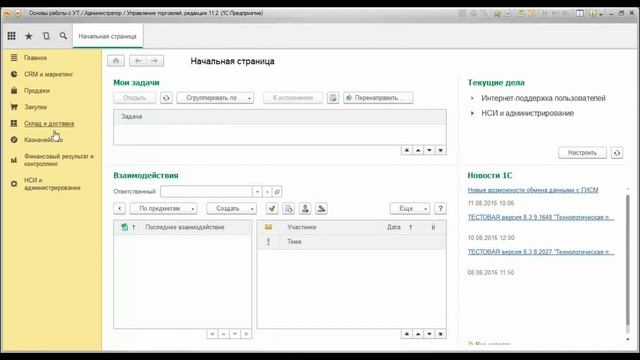Go forward with right arrow button
The width and height of the screenshot is (640, 360).
click(155, 61)
